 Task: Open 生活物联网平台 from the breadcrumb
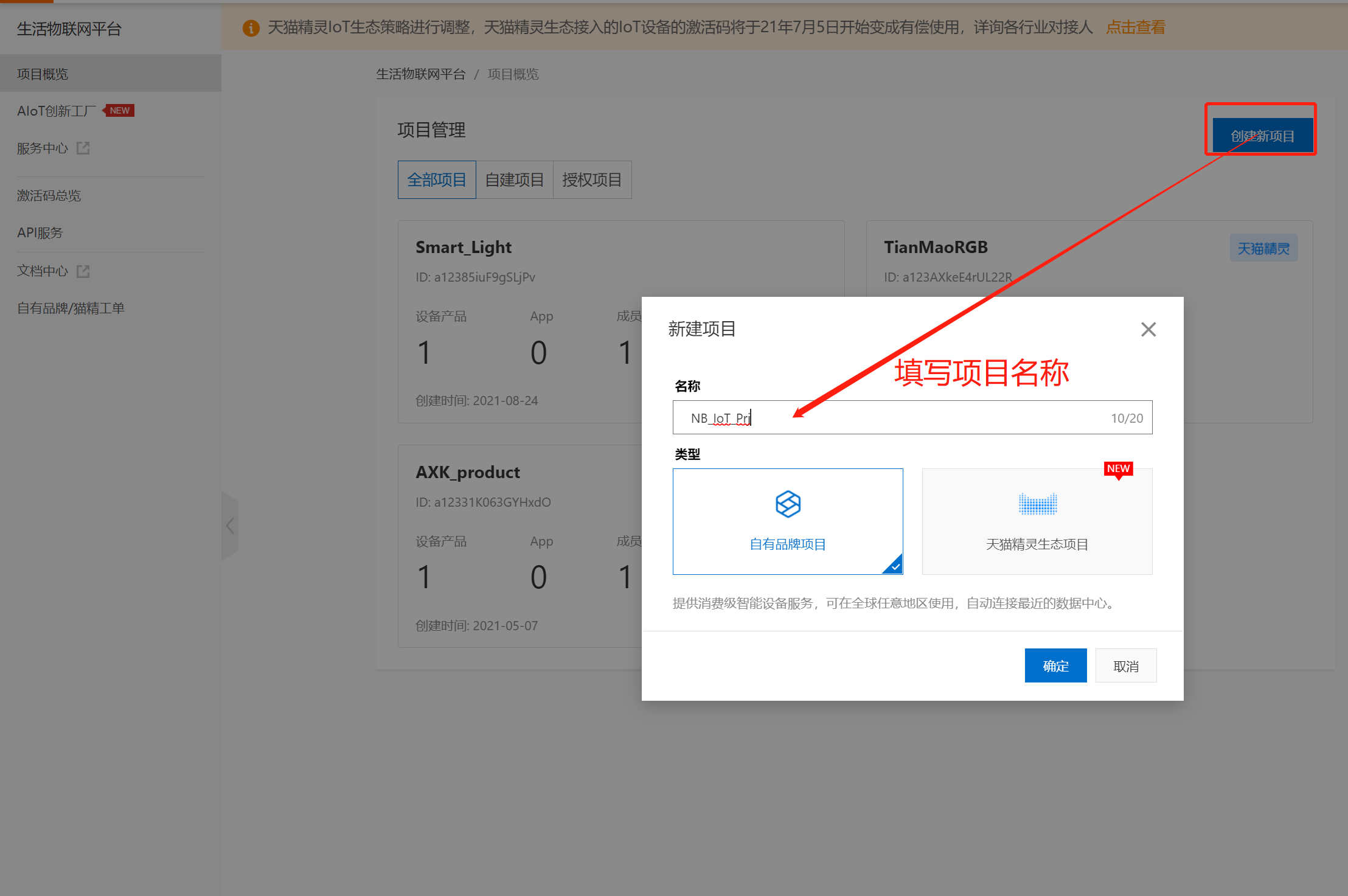point(421,74)
